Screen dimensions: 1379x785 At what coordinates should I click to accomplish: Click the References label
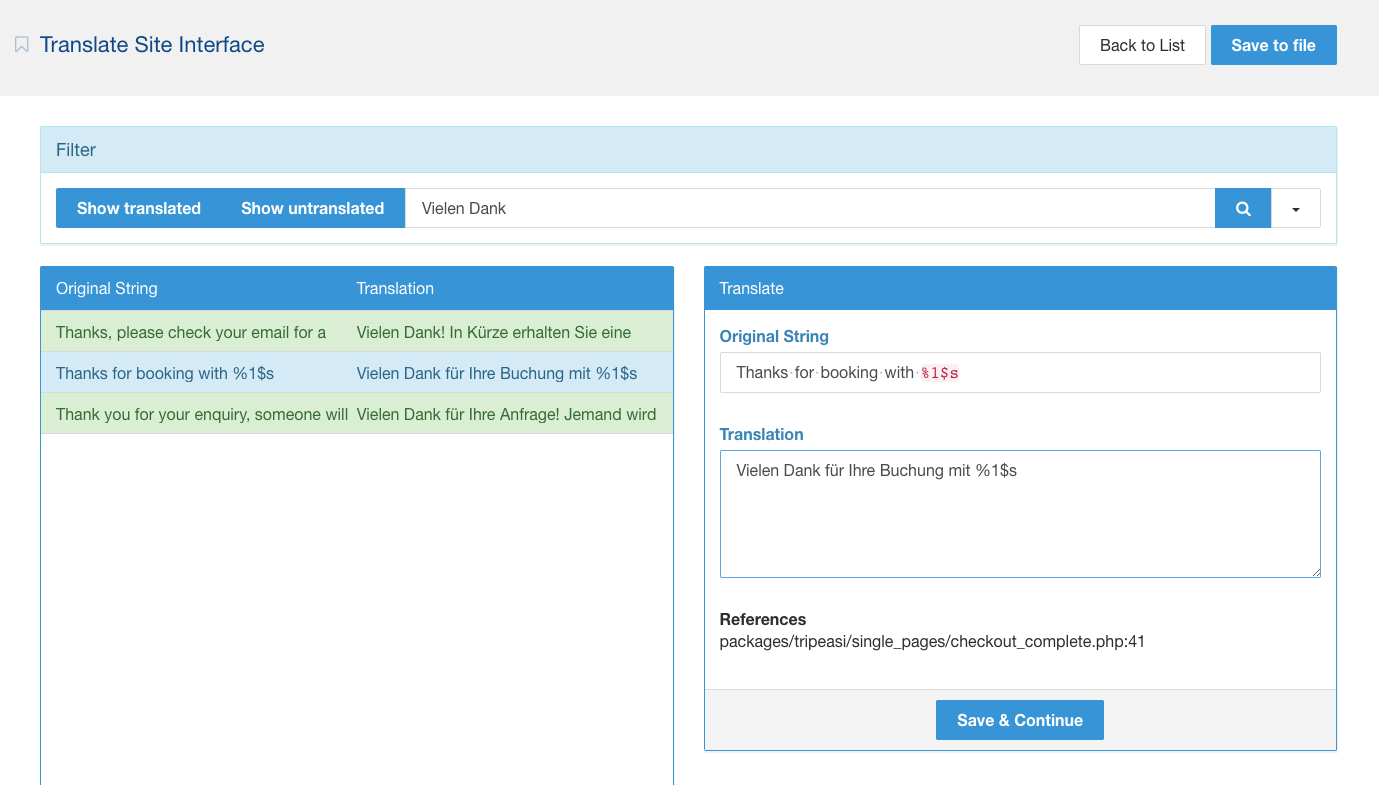point(763,619)
